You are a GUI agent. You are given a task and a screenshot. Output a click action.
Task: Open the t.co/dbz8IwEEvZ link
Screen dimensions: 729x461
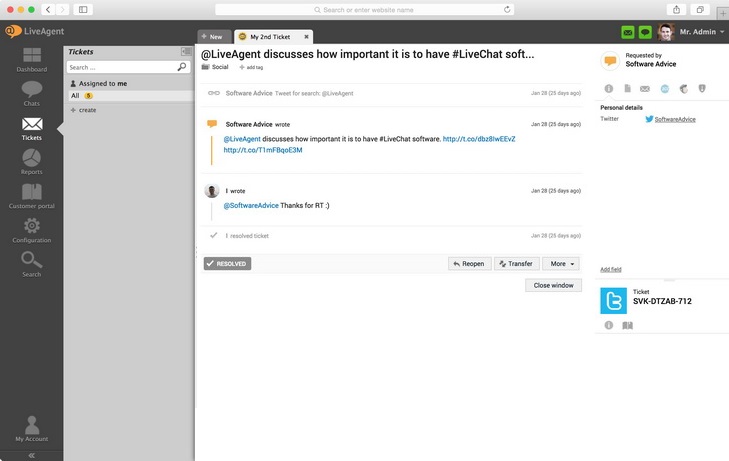click(479, 139)
